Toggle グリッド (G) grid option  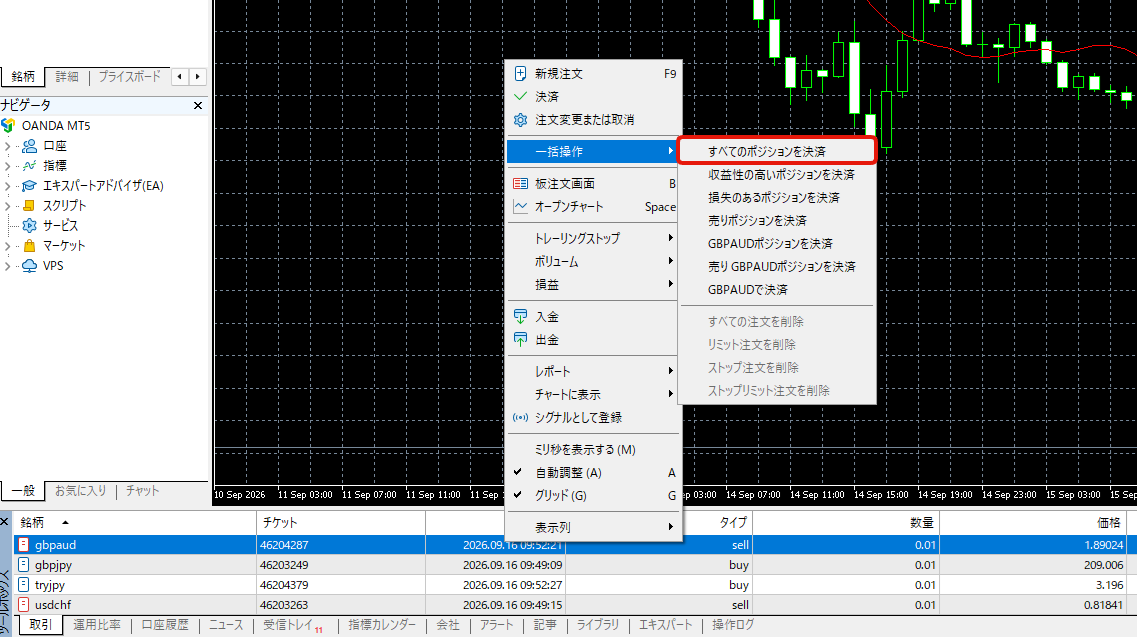[x=594, y=496]
